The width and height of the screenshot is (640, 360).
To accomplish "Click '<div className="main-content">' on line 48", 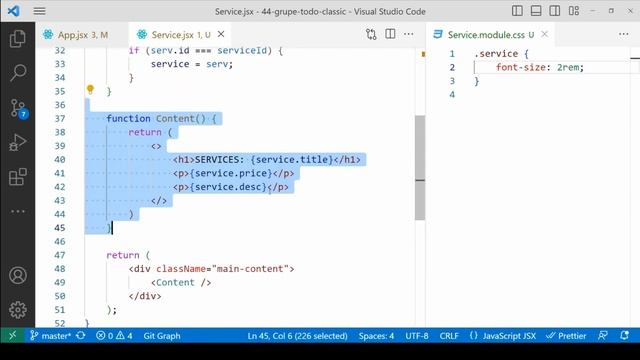I will 211,269.
